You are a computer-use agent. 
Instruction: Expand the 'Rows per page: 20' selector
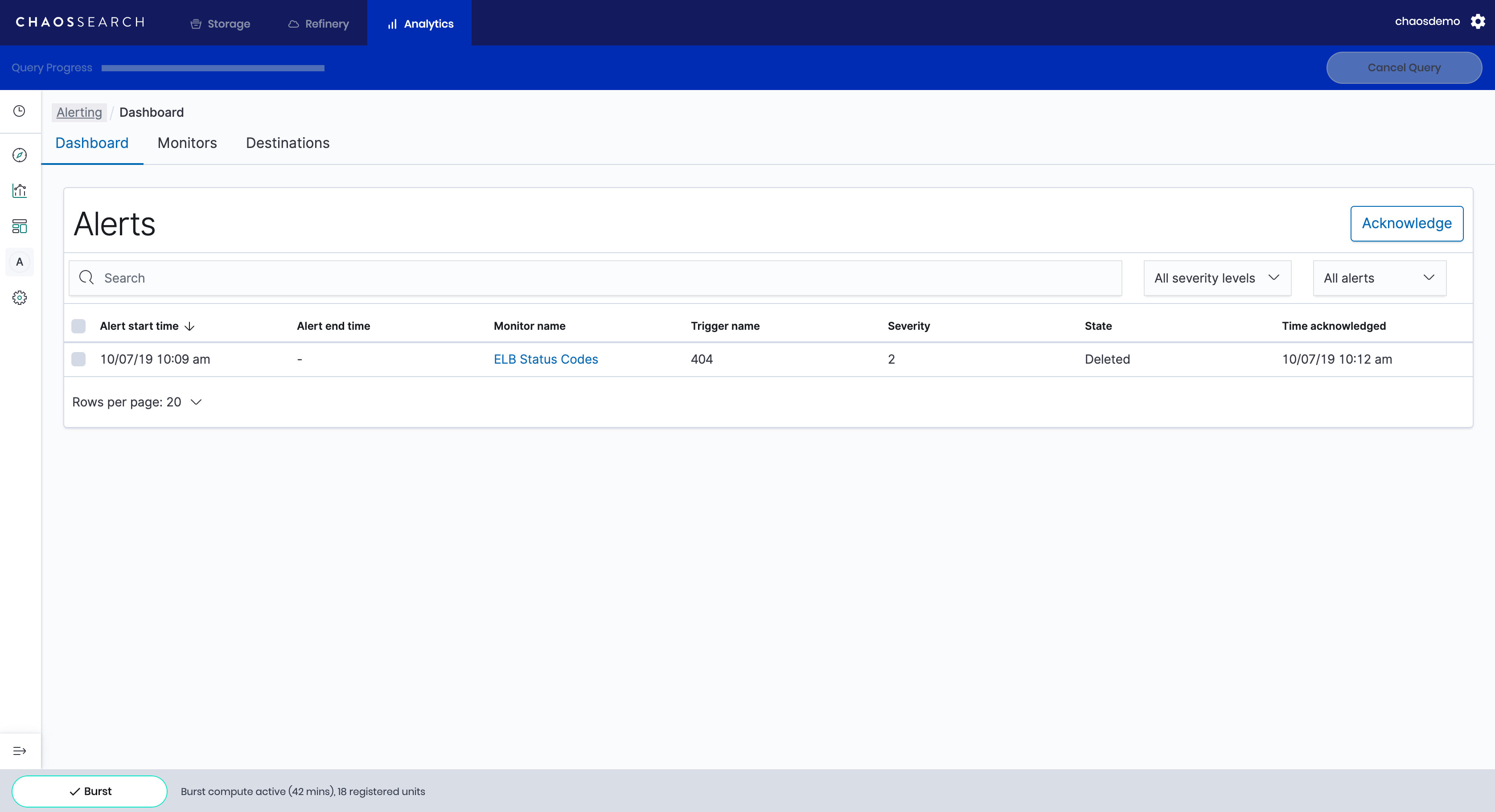(x=136, y=402)
